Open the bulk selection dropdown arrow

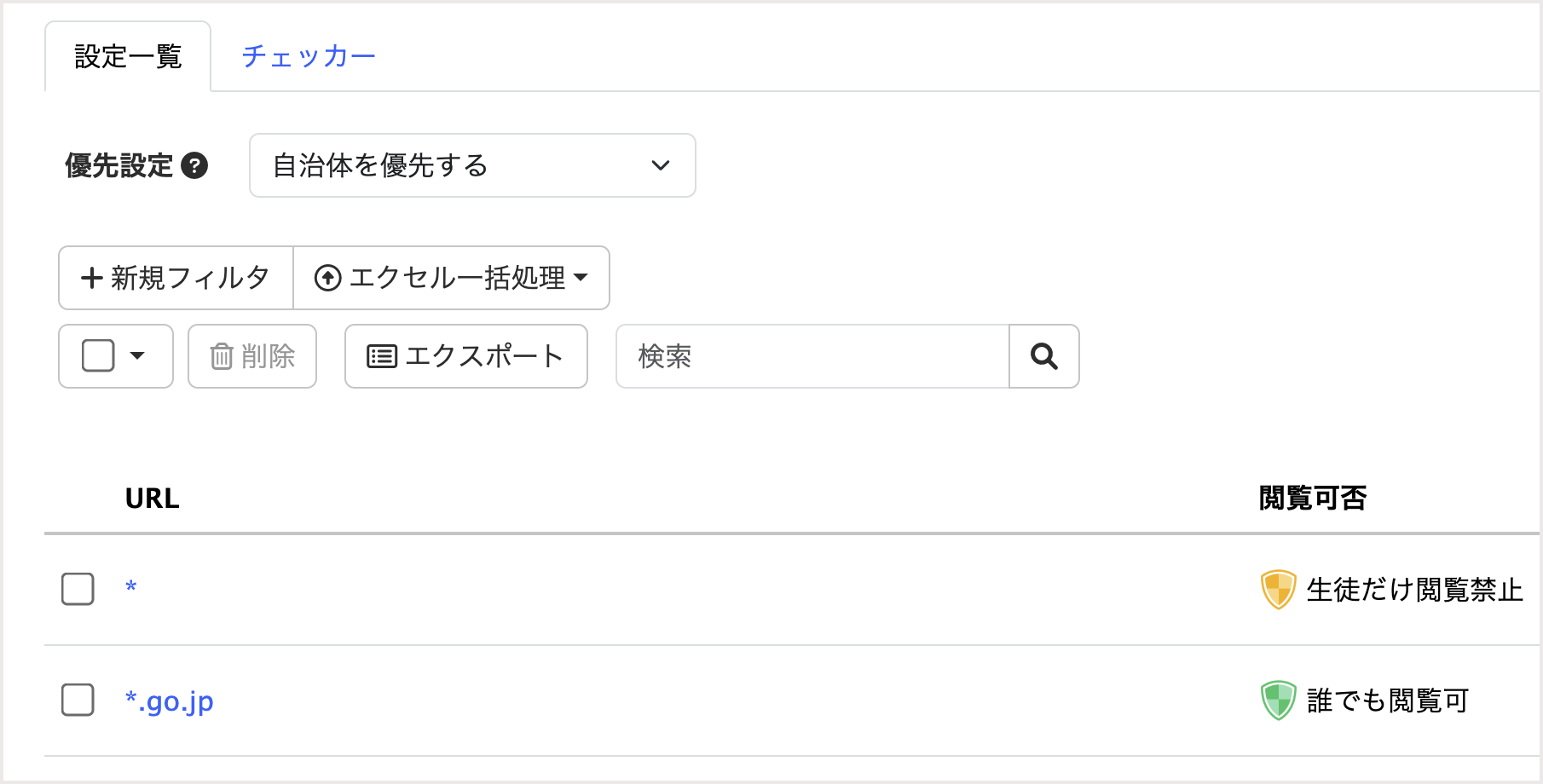pos(137,356)
